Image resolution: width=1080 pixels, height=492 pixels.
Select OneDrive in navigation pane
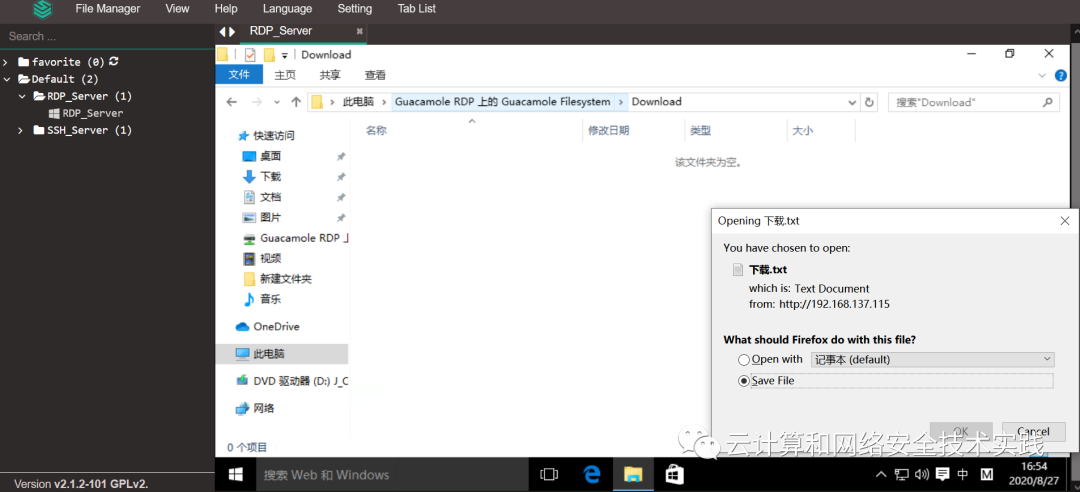point(268,327)
